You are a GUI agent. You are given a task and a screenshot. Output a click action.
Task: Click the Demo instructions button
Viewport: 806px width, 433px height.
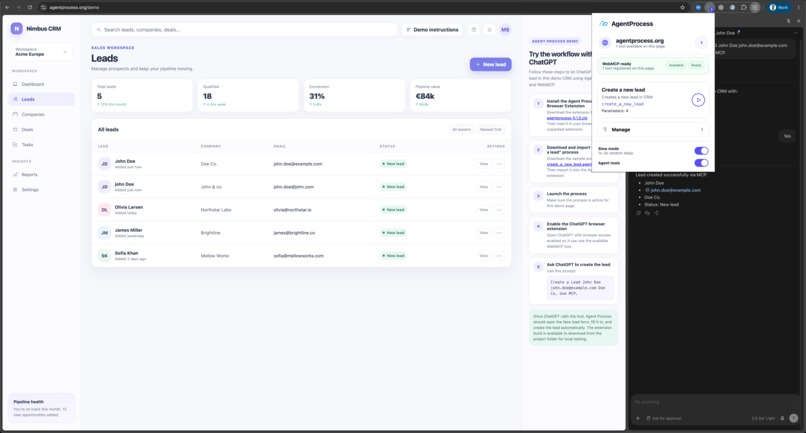(x=432, y=30)
